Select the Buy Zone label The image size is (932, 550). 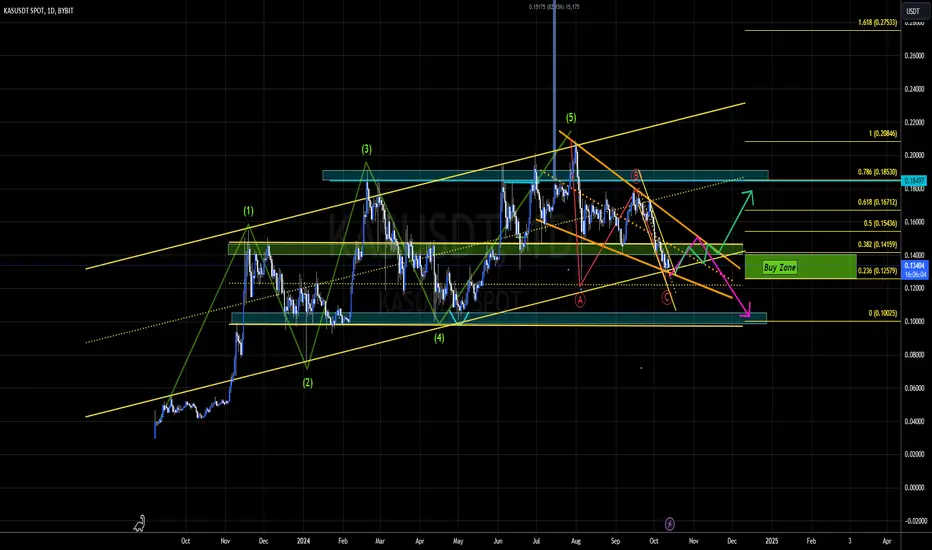point(779,268)
